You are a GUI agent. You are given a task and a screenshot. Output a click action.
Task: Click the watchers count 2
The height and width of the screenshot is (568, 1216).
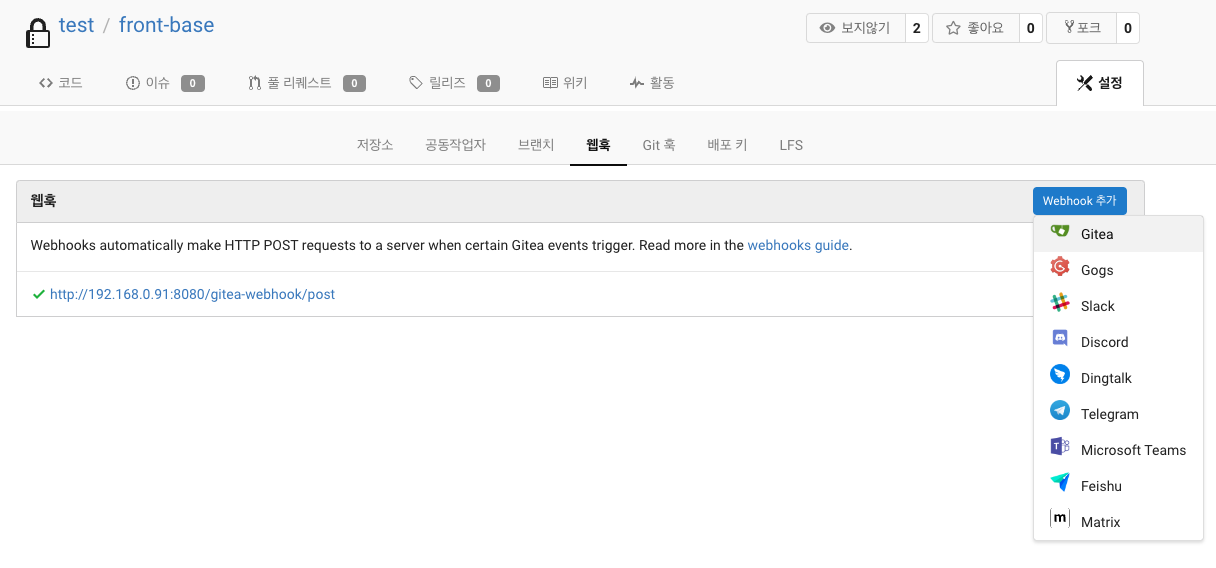pyautogui.click(x=917, y=28)
